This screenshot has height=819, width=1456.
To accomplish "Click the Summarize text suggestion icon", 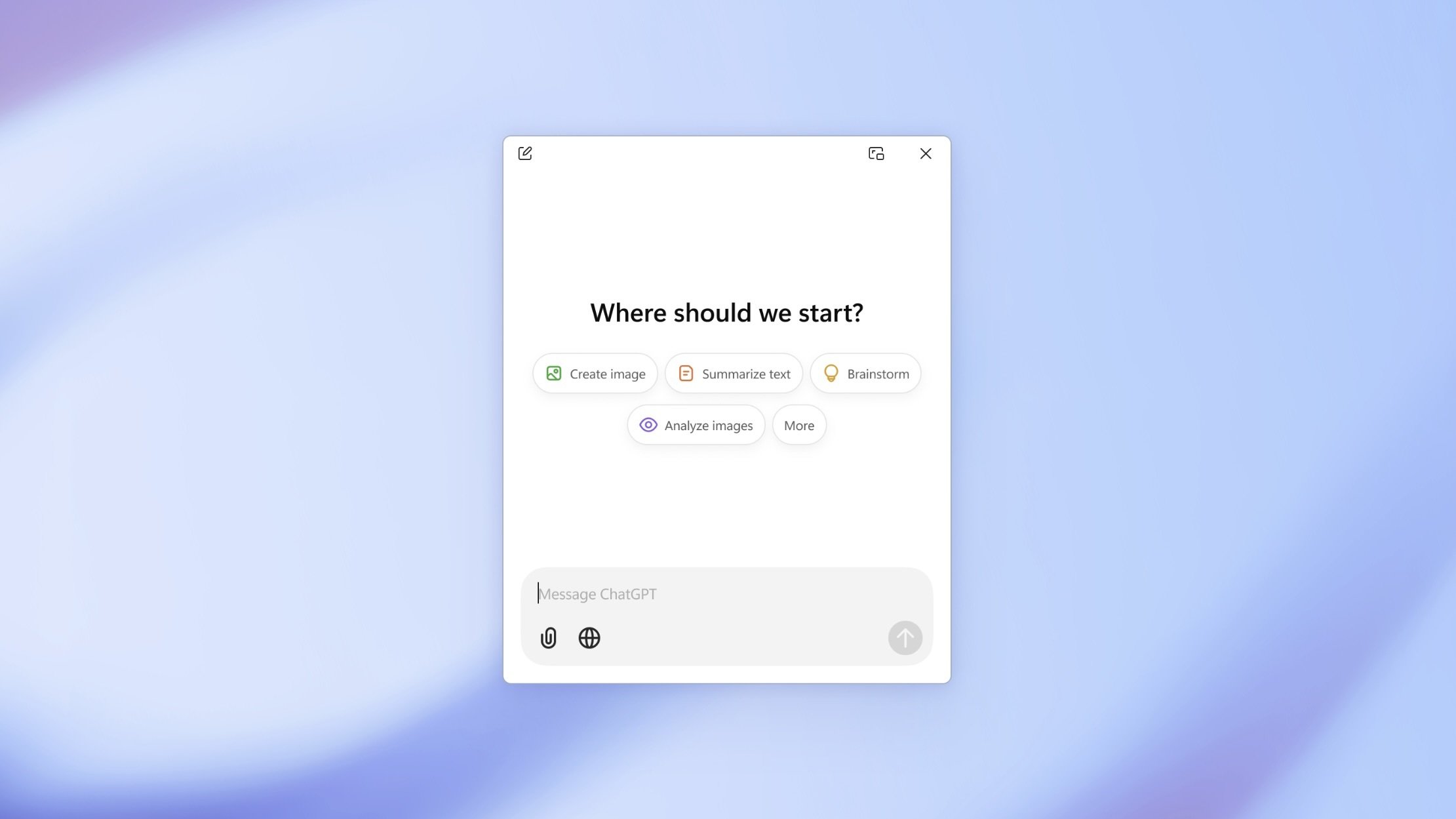I will point(685,373).
